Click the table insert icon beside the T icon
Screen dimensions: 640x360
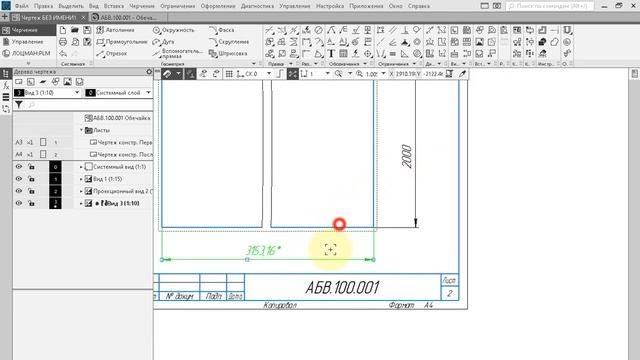coord(343,53)
